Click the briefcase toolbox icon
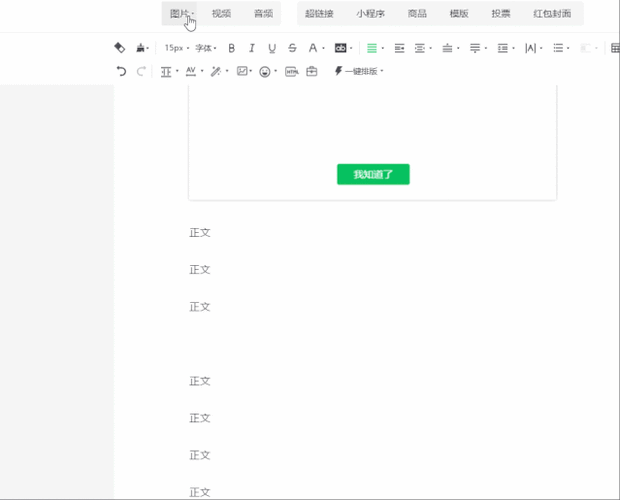 tap(312, 71)
